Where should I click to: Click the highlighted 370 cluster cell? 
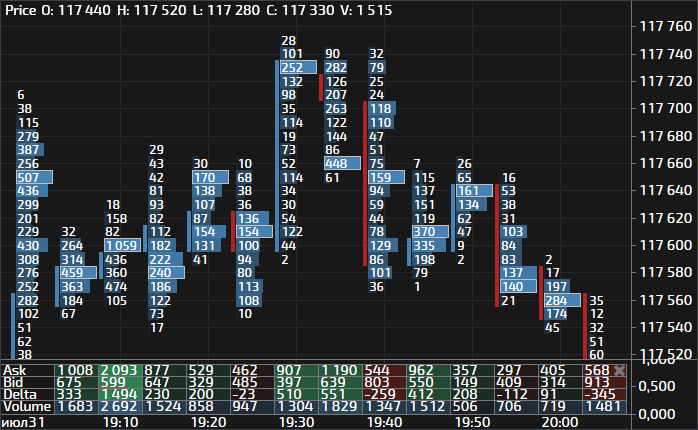click(x=424, y=231)
